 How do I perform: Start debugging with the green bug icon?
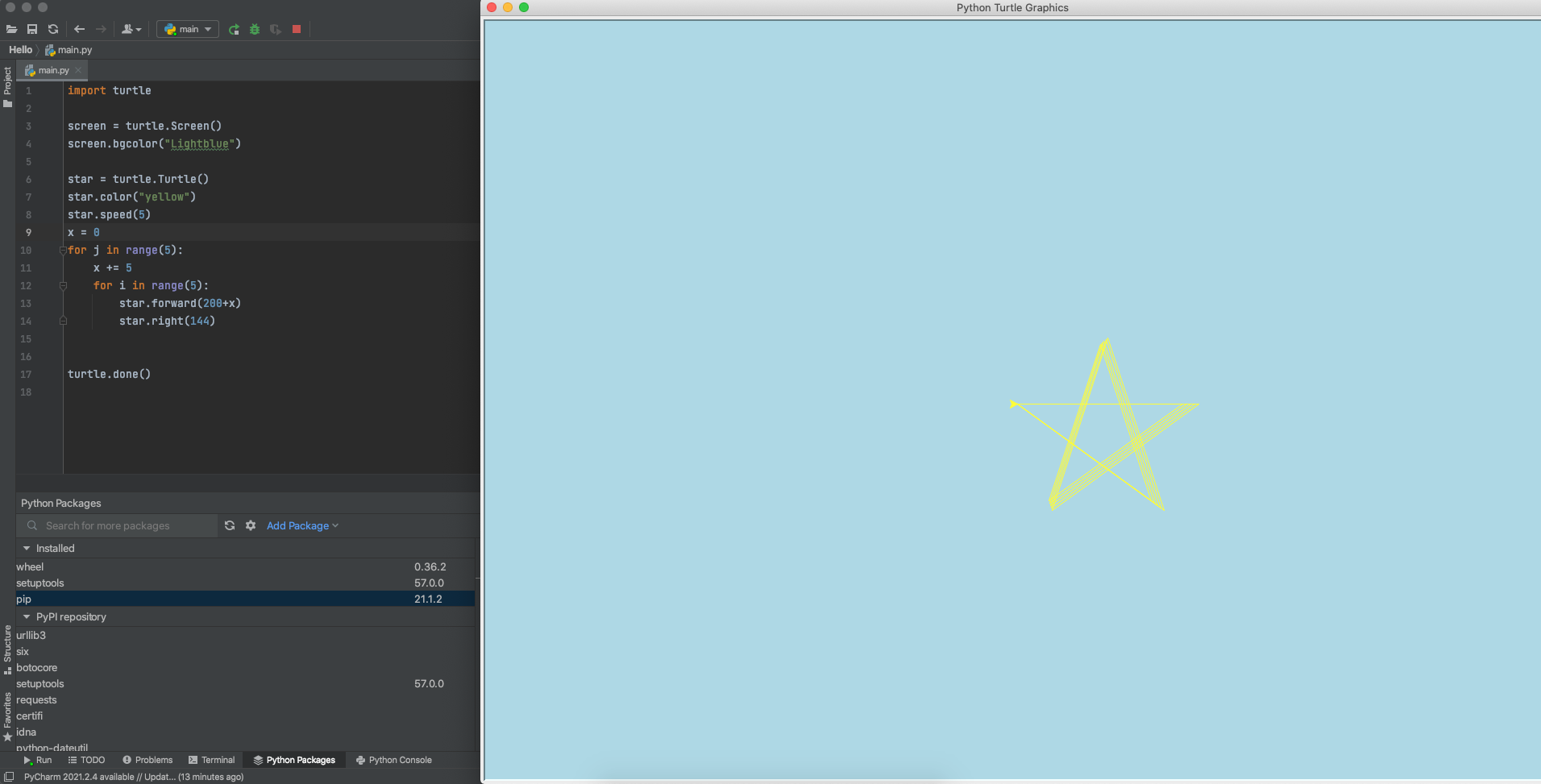pyautogui.click(x=255, y=29)
